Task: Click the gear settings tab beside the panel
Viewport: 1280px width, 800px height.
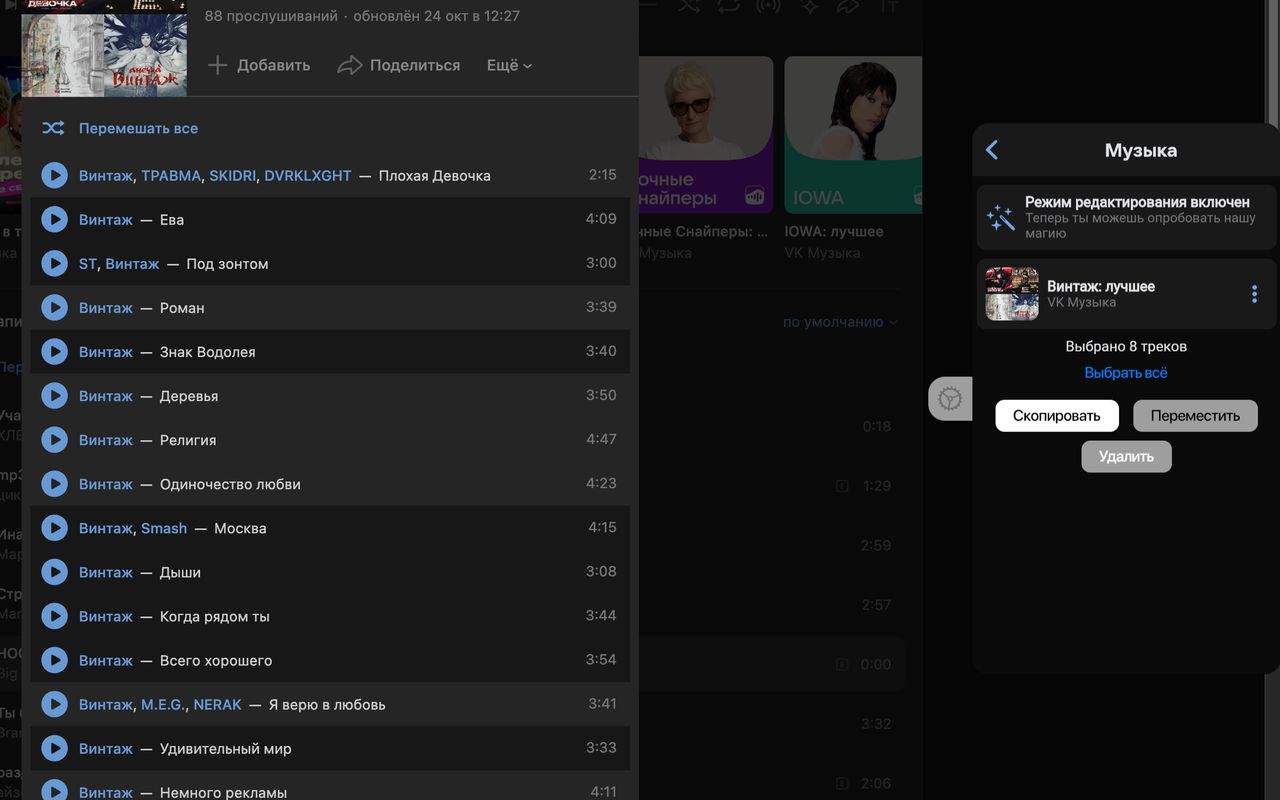Action: tap(950, 399)
